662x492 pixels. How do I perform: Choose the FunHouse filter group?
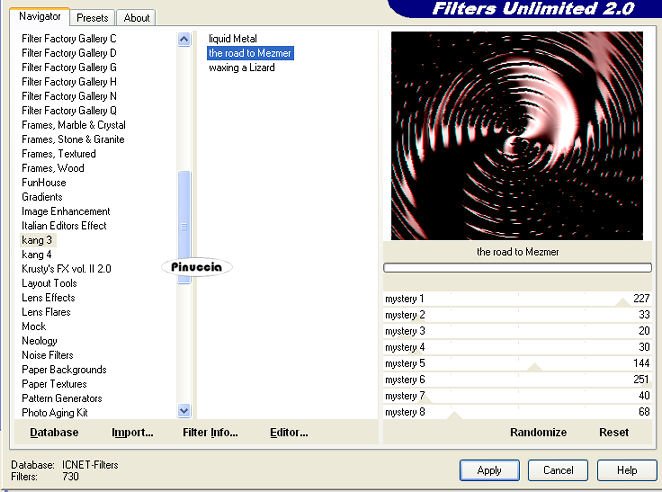[x=44, y=182]
